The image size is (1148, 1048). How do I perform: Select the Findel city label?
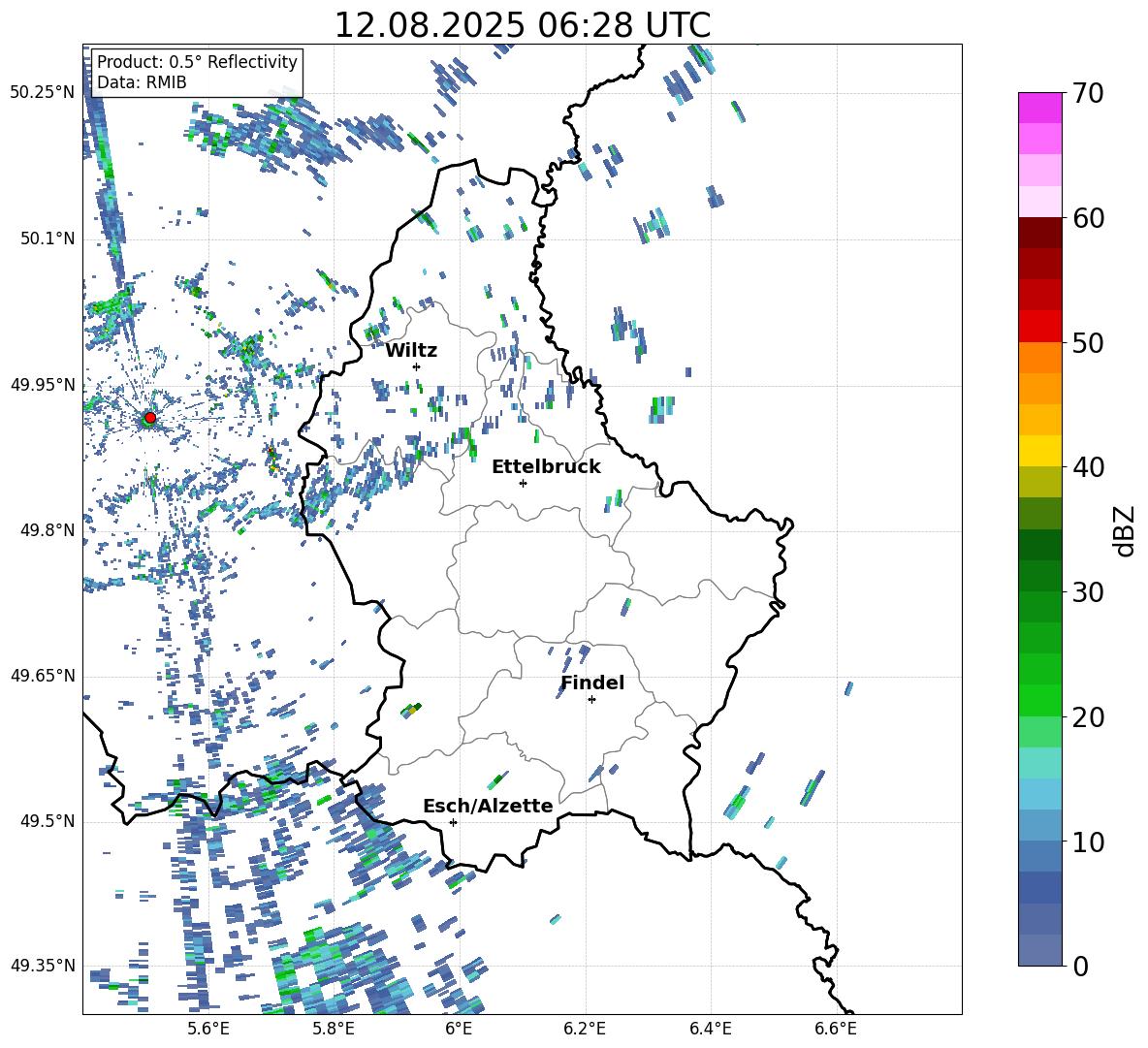592,683
